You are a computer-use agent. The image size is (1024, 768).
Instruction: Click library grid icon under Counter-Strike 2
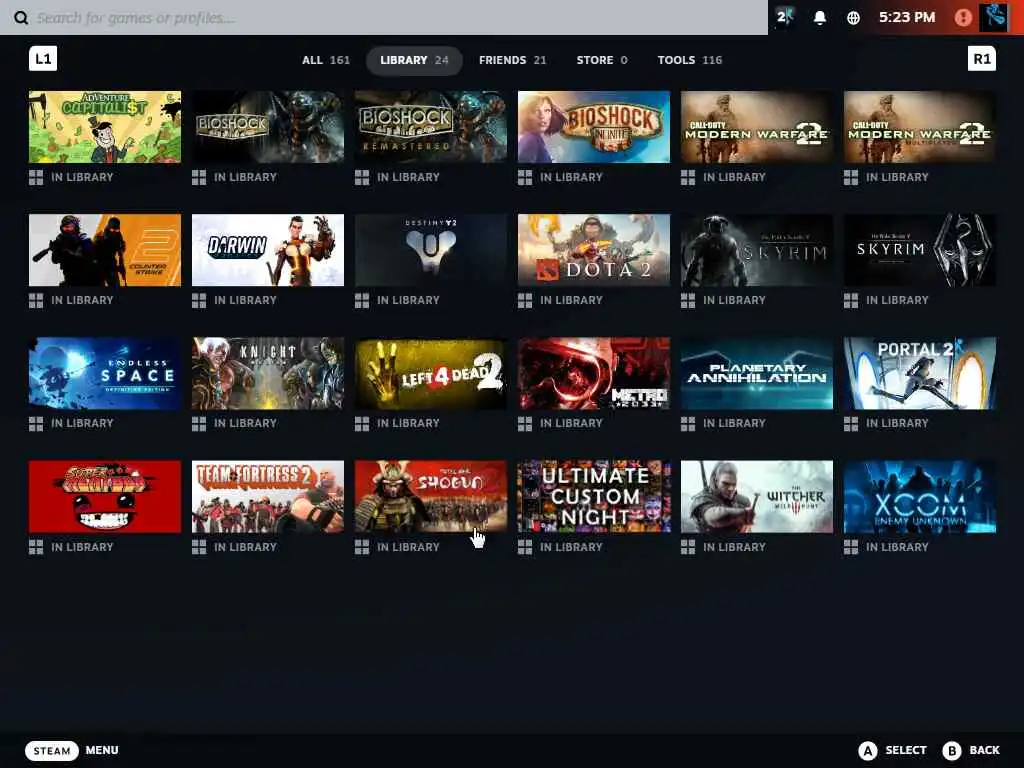click(x=36, y=300)
